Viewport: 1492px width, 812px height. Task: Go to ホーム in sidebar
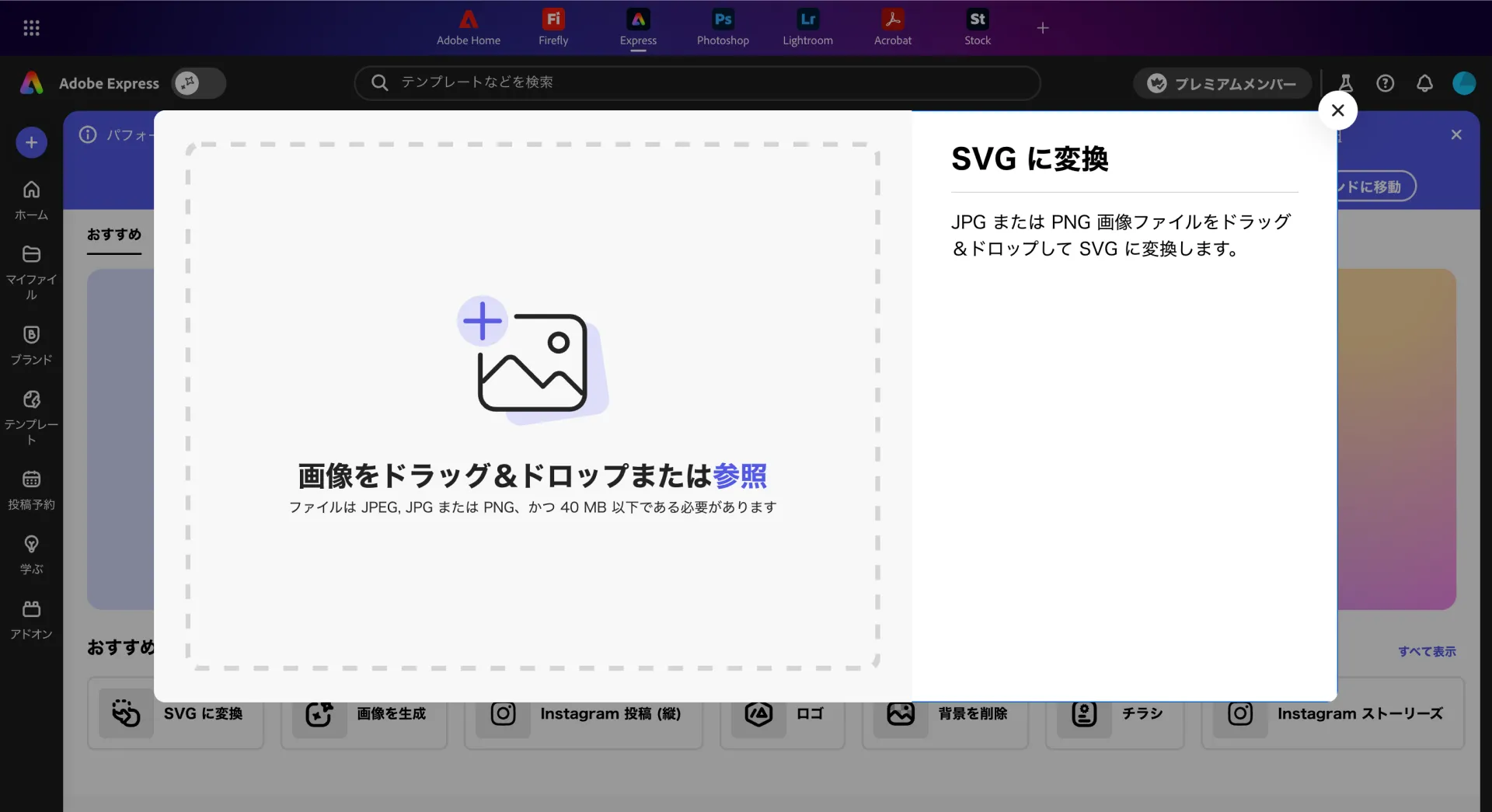[x=31, y=199]
